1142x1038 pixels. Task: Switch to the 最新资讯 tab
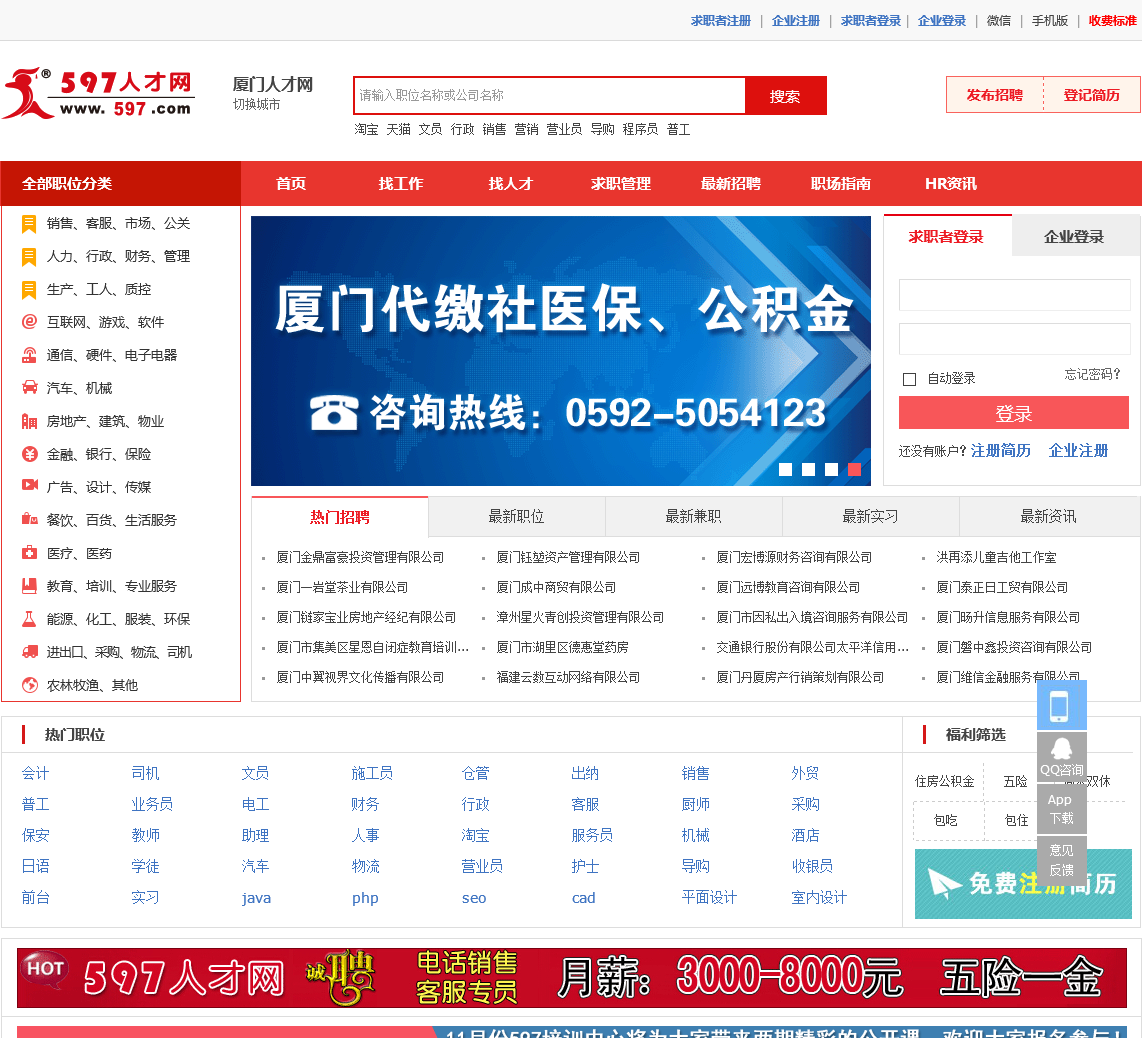1048,516
